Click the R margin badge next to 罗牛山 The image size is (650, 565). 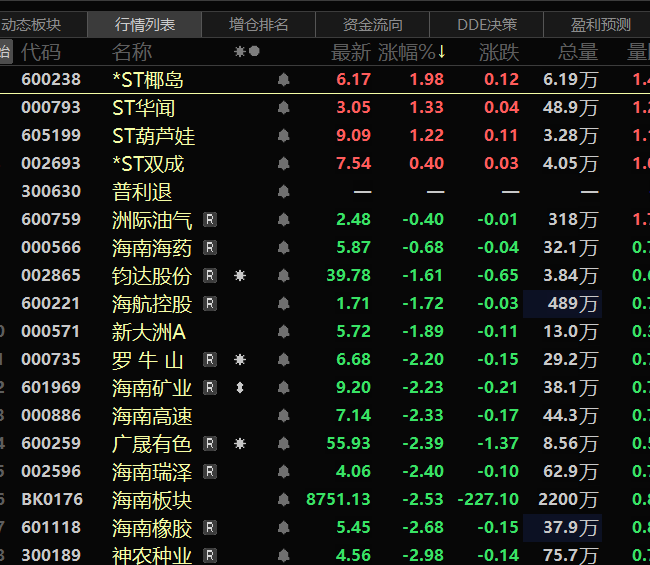click(210, 359)
